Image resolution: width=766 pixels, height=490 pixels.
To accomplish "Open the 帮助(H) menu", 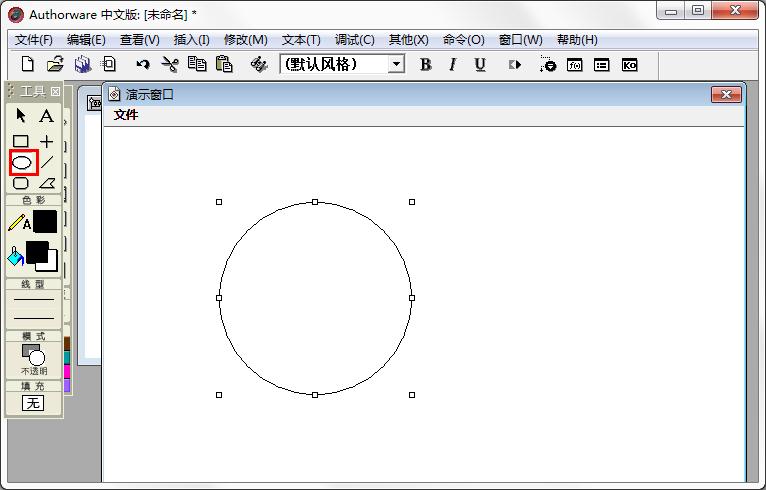I will click(x=577, y=40).
